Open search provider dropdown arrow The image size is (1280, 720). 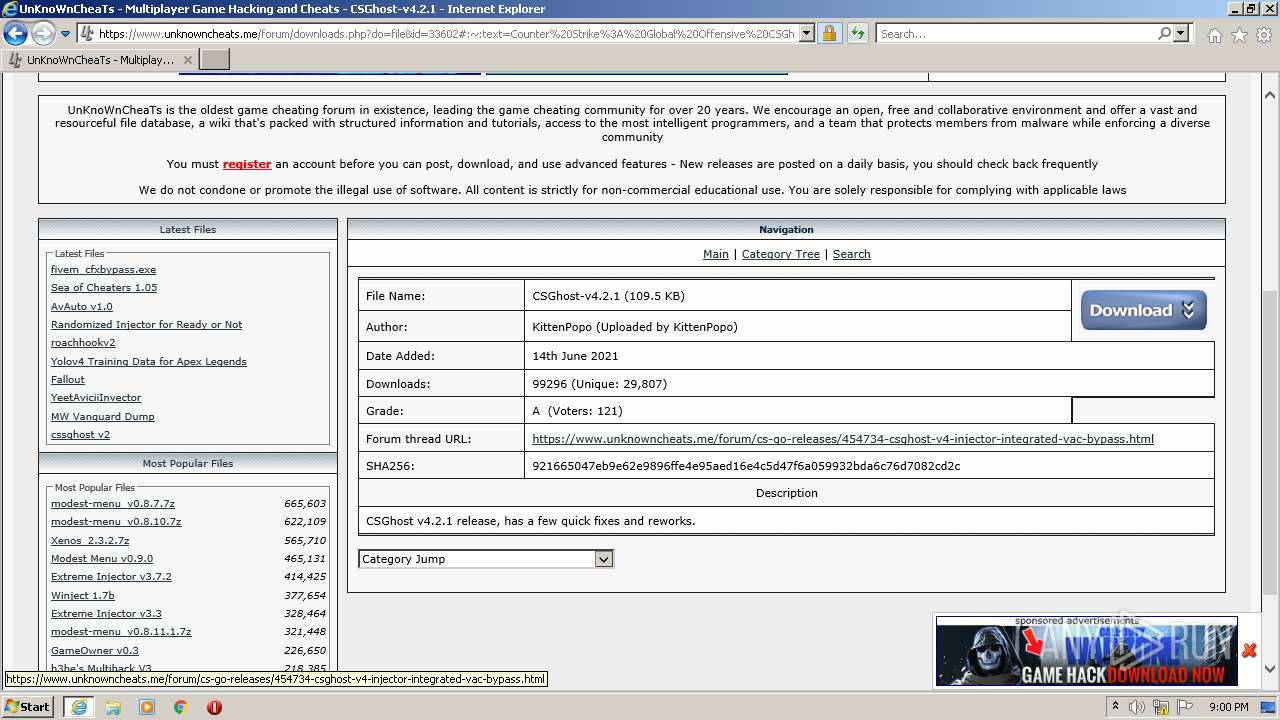[1181, 33]
